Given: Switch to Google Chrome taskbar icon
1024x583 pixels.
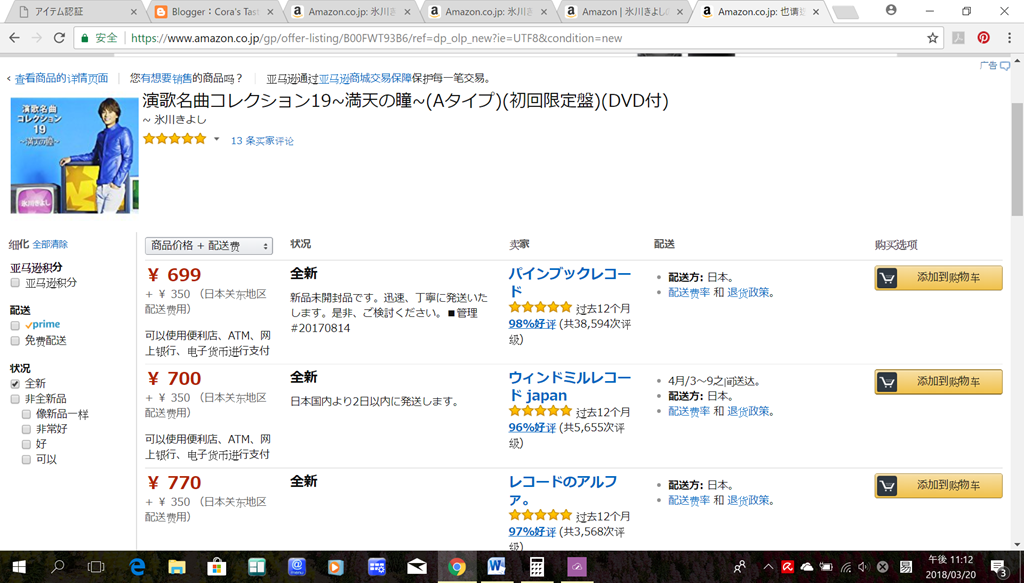Looking at the screenshot, I should coord(456,567).
